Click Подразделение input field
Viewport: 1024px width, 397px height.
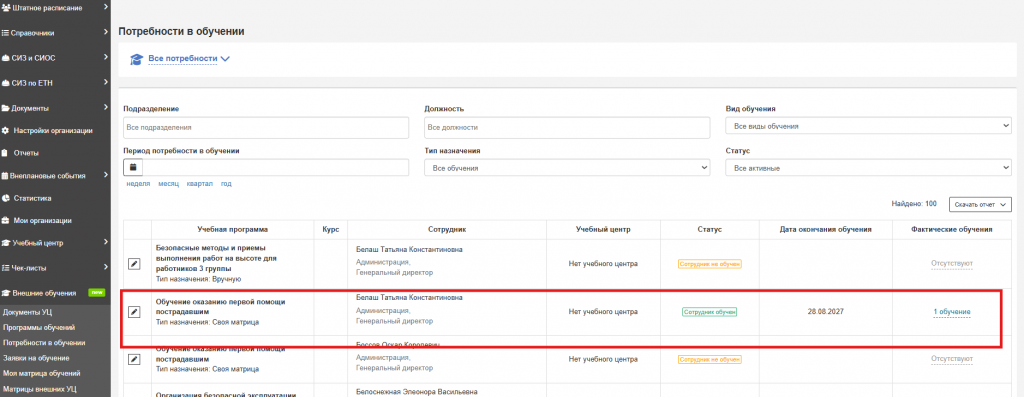point(266,128)
